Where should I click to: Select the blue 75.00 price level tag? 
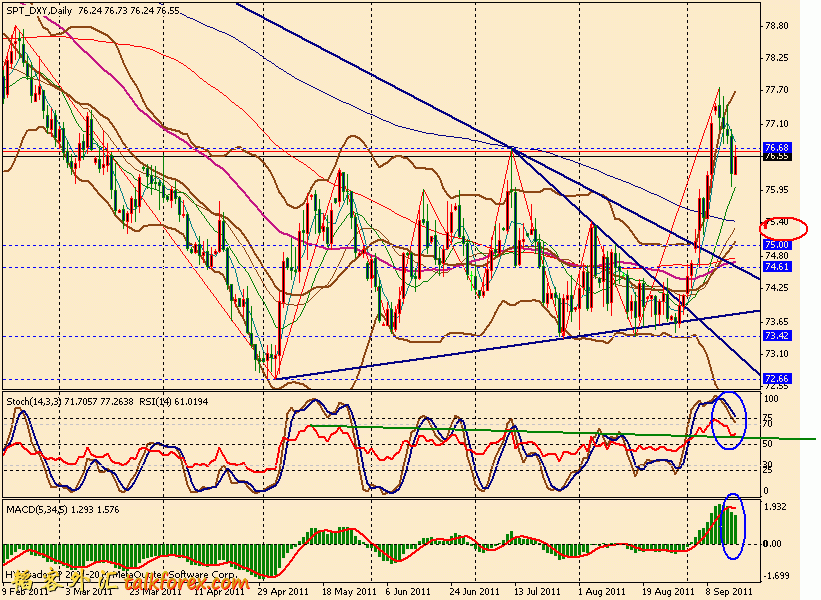click(777, 245)
